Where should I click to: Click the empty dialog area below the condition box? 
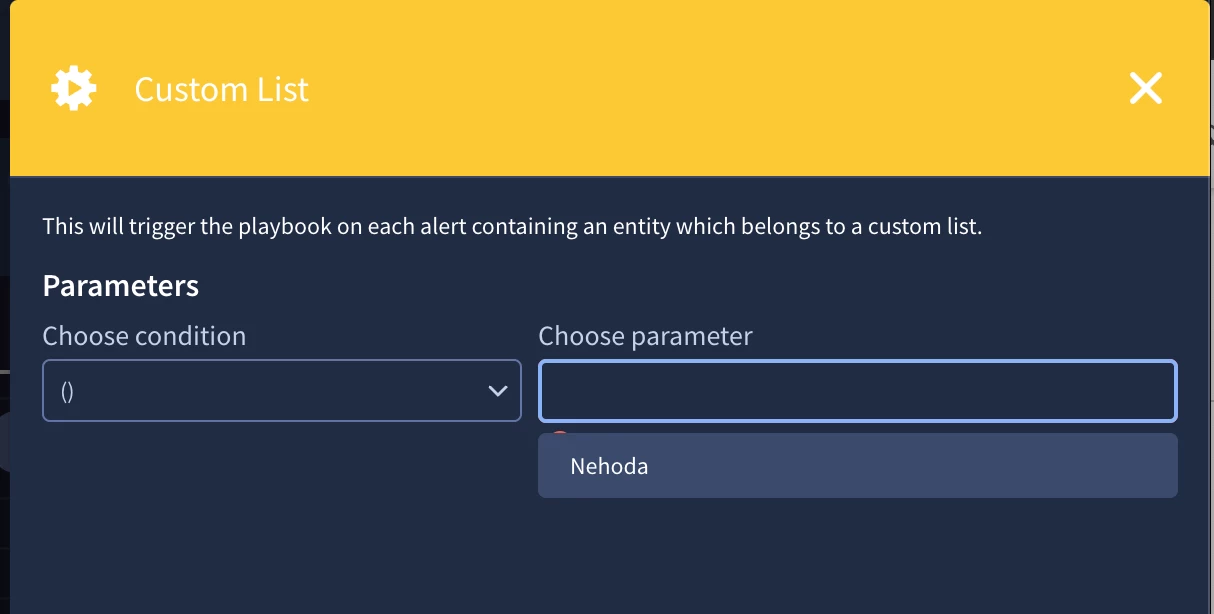282,510
